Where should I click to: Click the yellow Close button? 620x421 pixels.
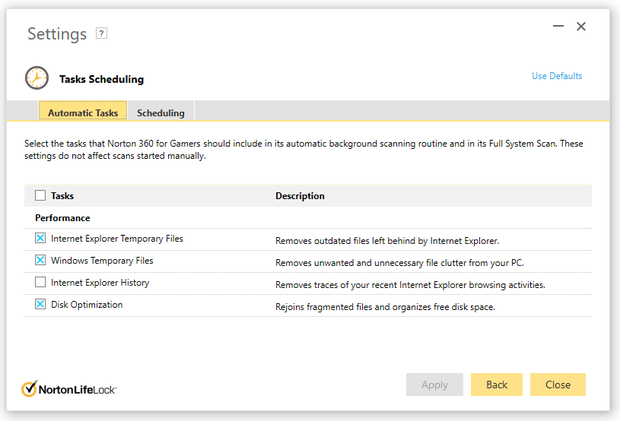[x=558, y=385]
